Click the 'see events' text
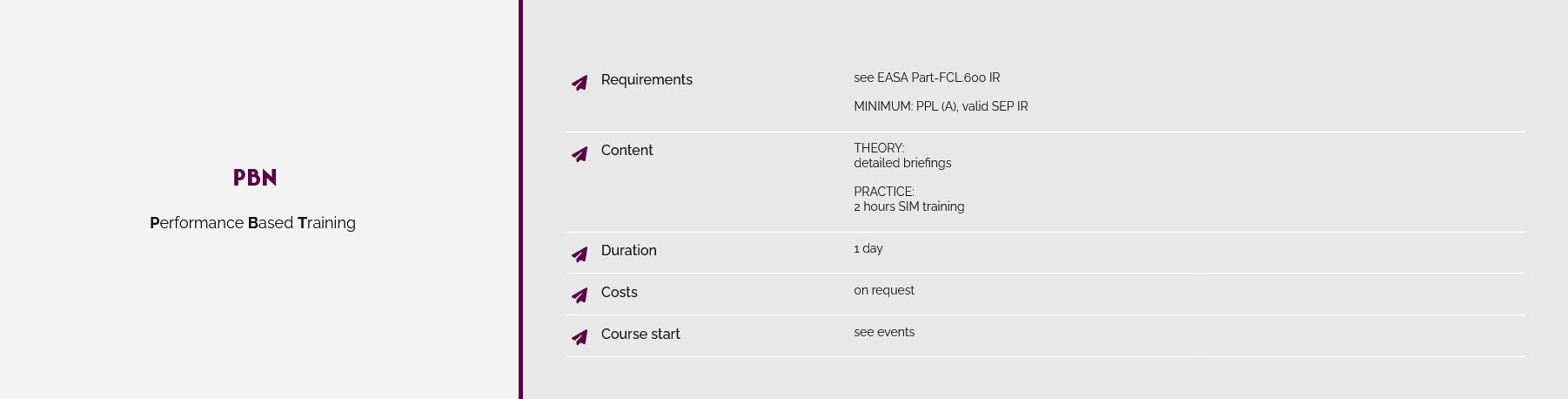Screen dimensions: 1568x399 point(884,332)
